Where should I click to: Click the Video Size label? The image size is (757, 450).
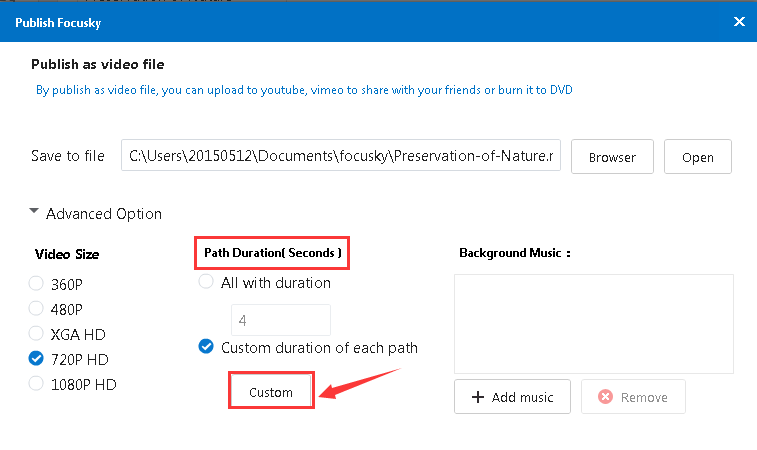(67, 254)
